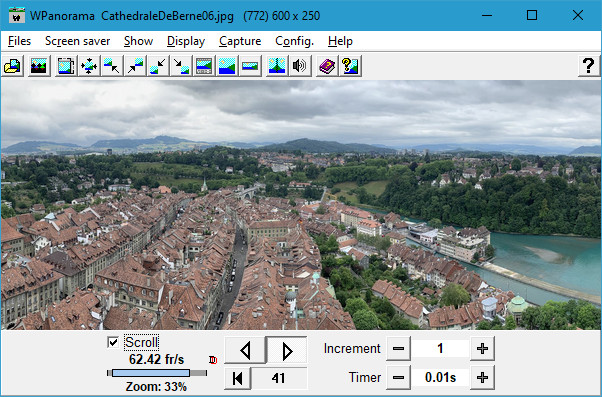602x397 pixels.
Task: Click the Timer value field showing 0.01s
Action: [440, 377]
